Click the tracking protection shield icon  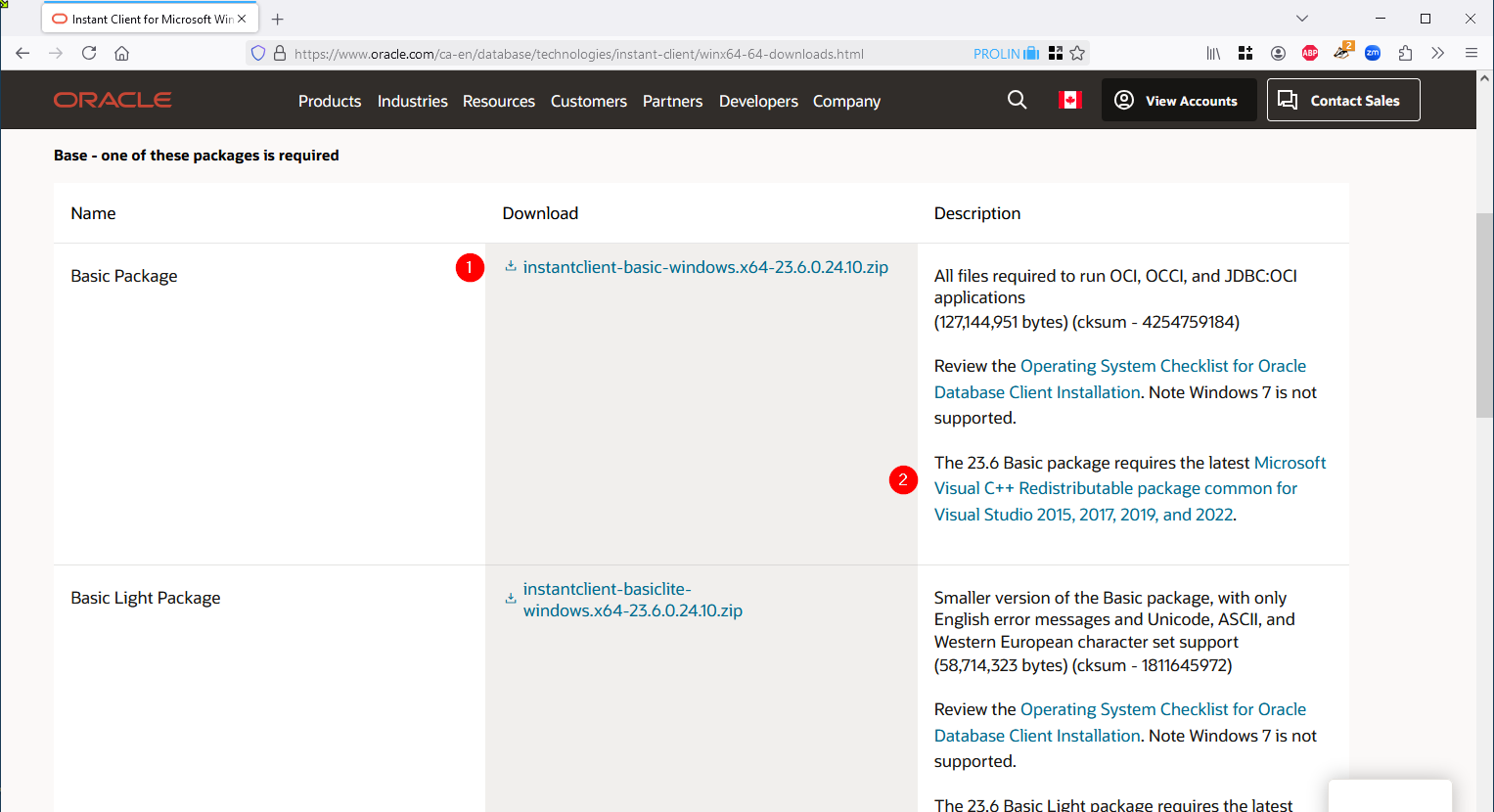tap(258, 53)
